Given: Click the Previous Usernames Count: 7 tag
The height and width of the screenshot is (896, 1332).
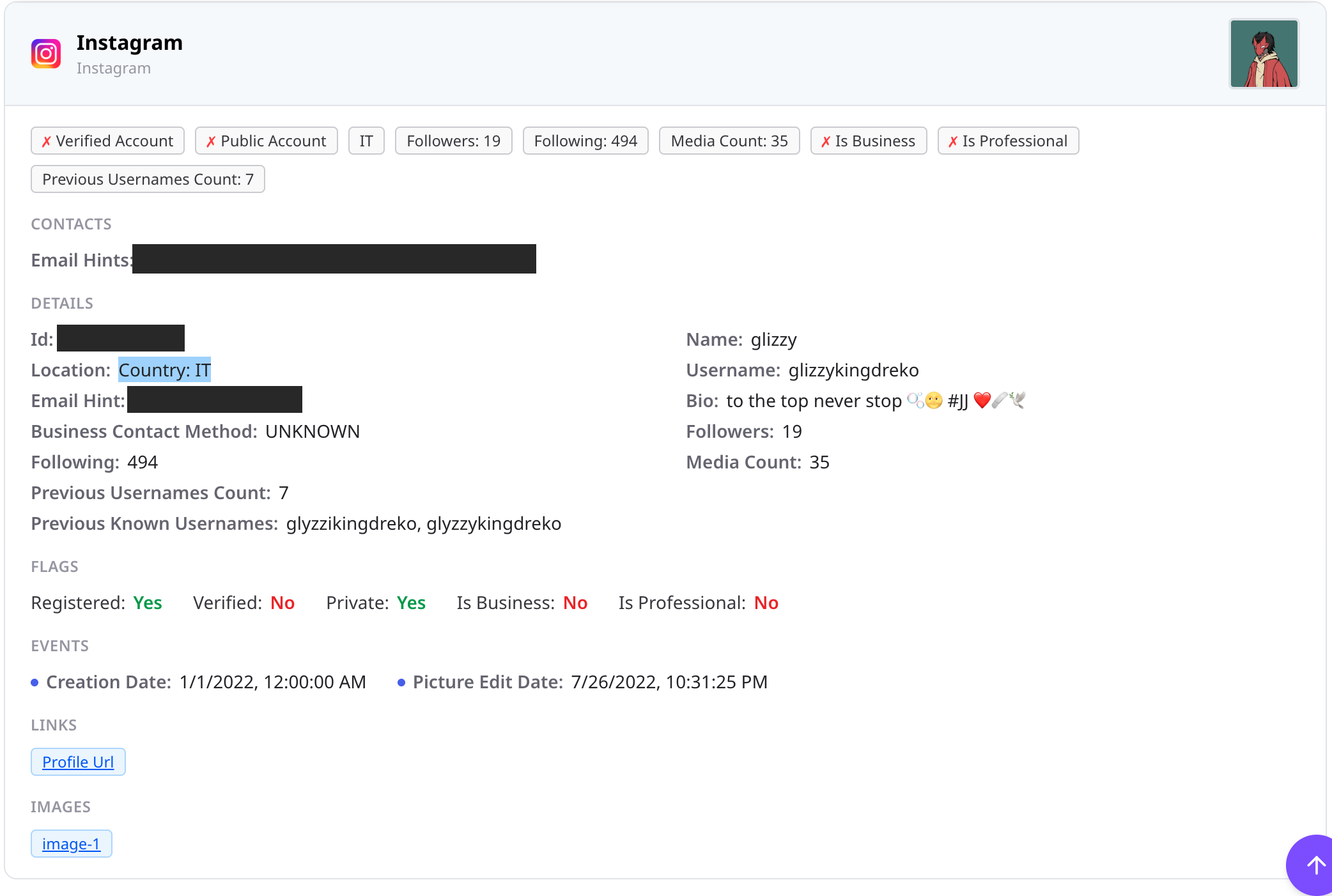Looking at the screenshot, I should [x=148, y=179].
